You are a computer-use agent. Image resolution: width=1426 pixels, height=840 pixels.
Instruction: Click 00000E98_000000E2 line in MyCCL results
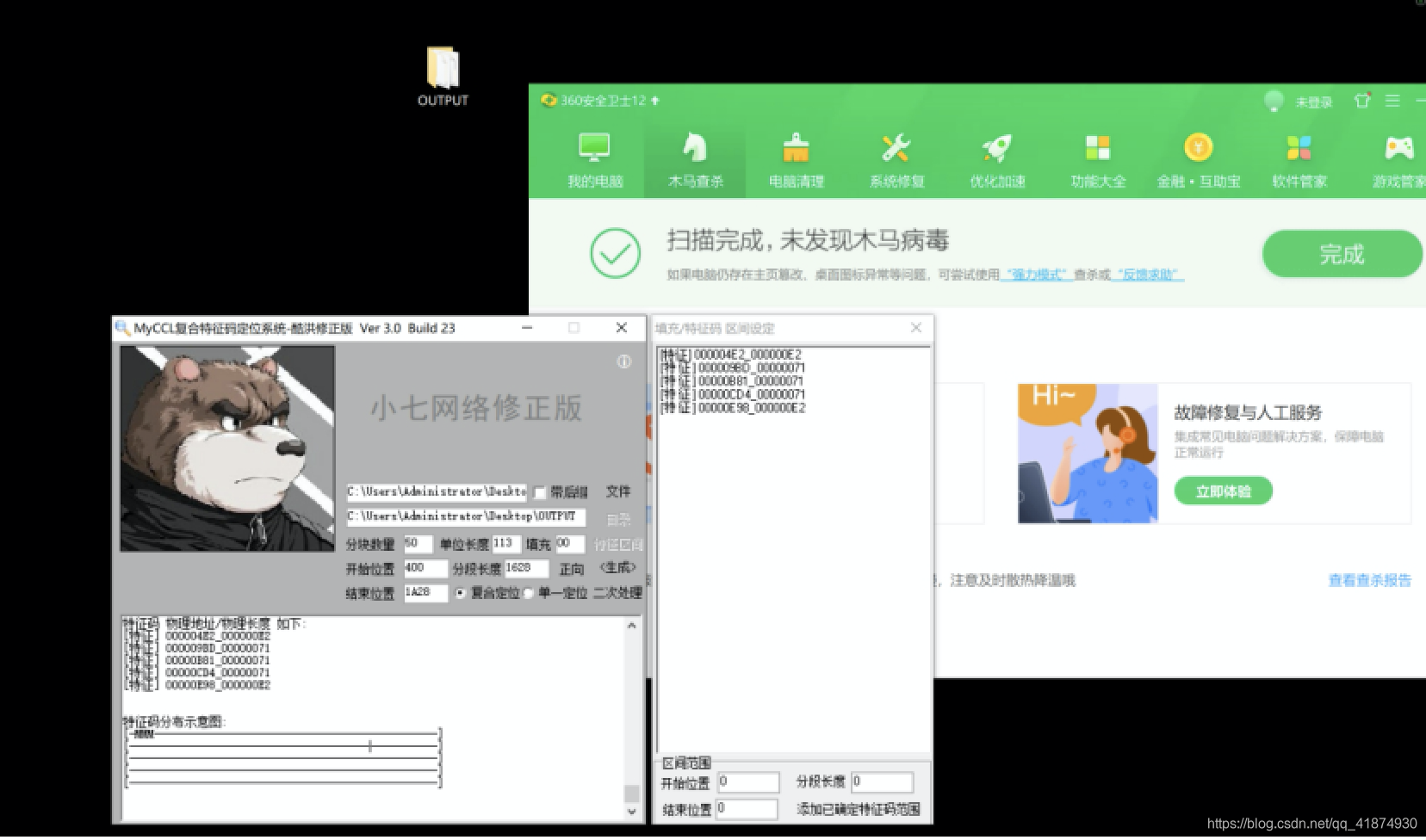(197, 685)
